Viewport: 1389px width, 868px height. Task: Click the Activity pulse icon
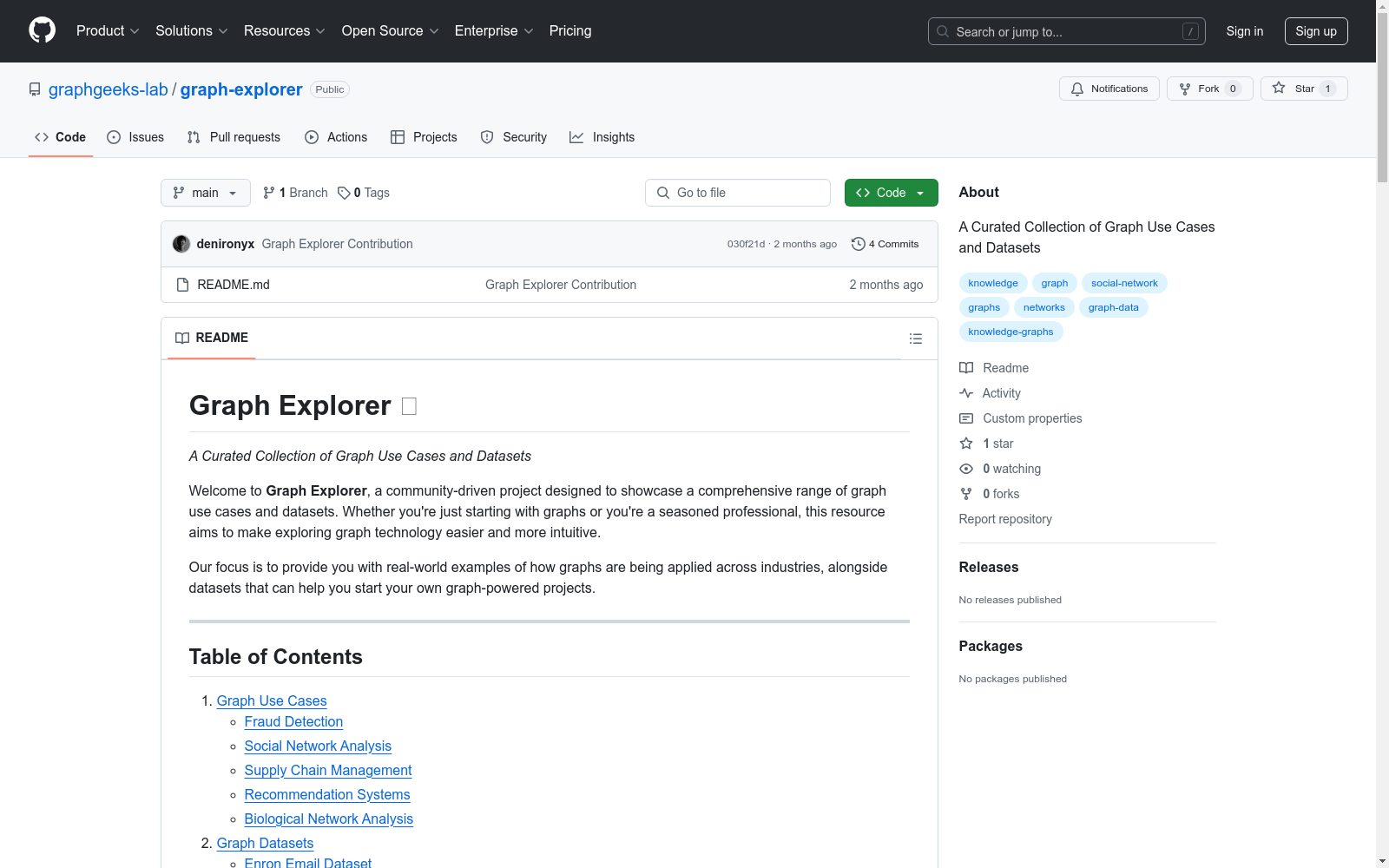pos(966,393)
